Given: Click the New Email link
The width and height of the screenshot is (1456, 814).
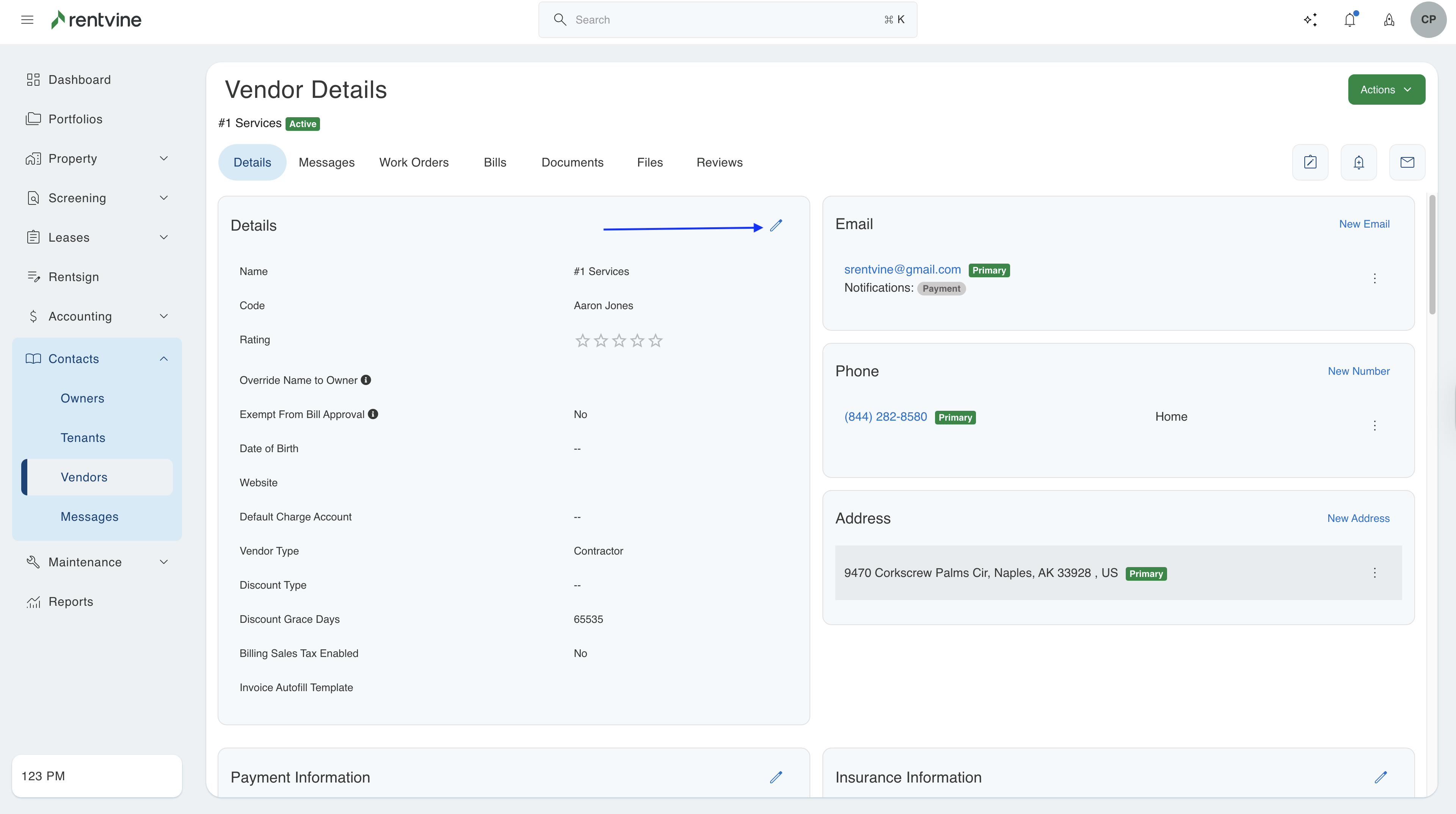Looking at the screenshot, I should [1364, 224].
